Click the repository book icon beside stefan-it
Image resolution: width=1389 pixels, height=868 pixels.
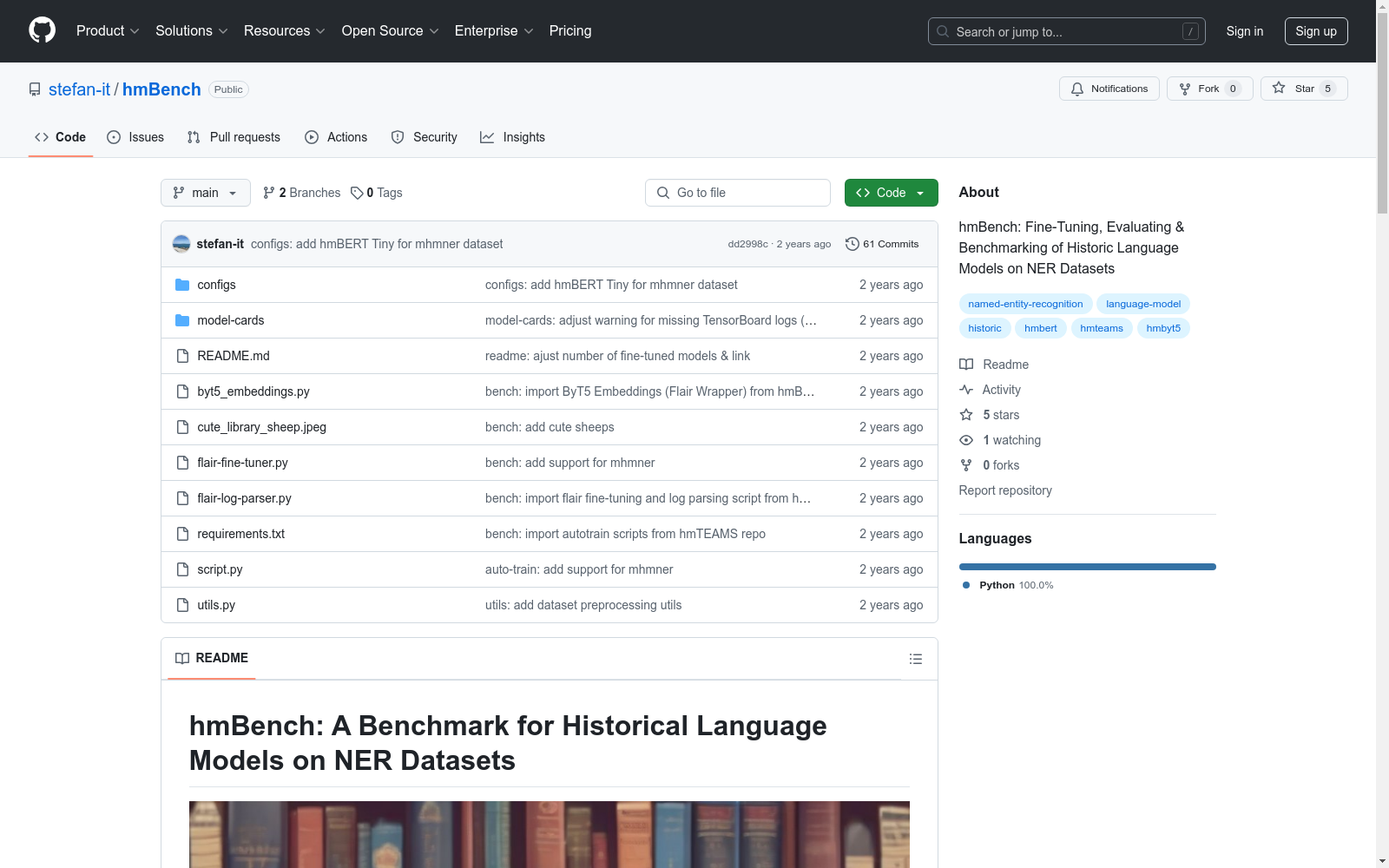coord(35,89)
